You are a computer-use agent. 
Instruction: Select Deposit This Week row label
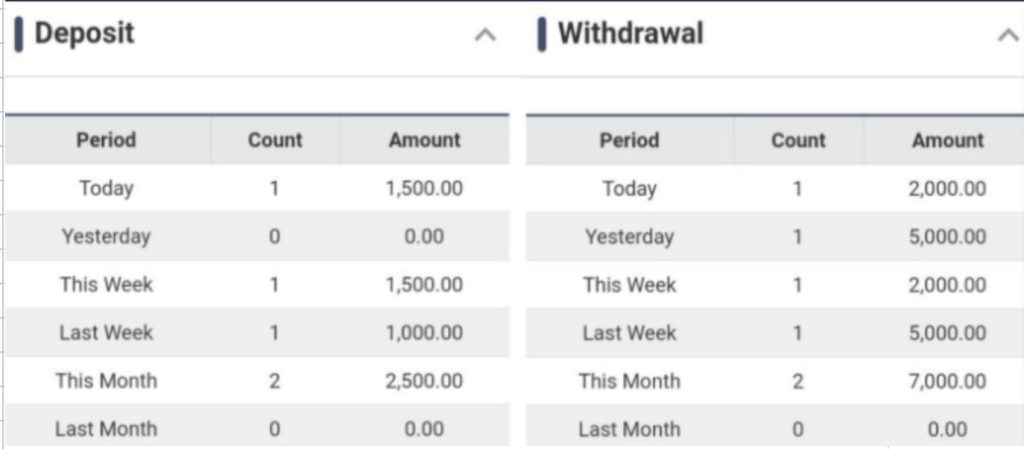[x=106, y=284]
